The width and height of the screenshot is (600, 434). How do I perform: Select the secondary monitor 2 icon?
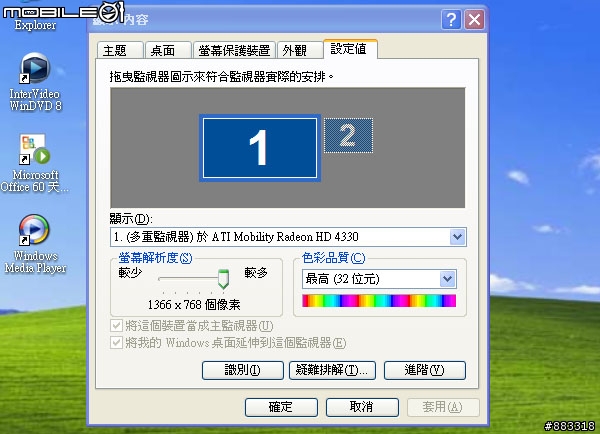tap(348, 135)
